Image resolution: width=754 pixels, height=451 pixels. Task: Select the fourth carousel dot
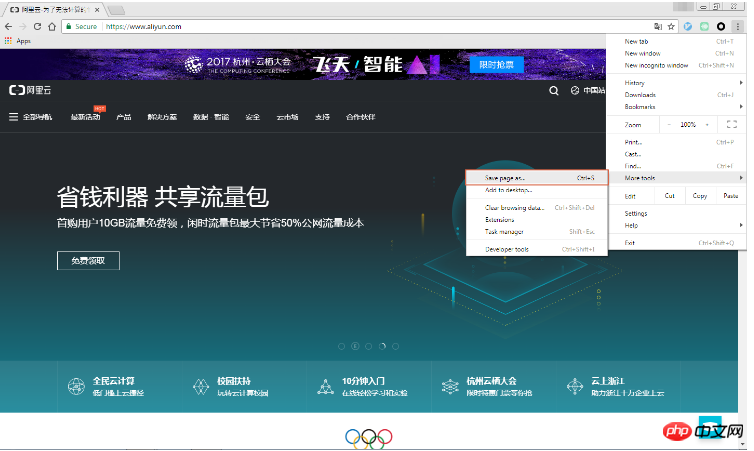[382, 346]
